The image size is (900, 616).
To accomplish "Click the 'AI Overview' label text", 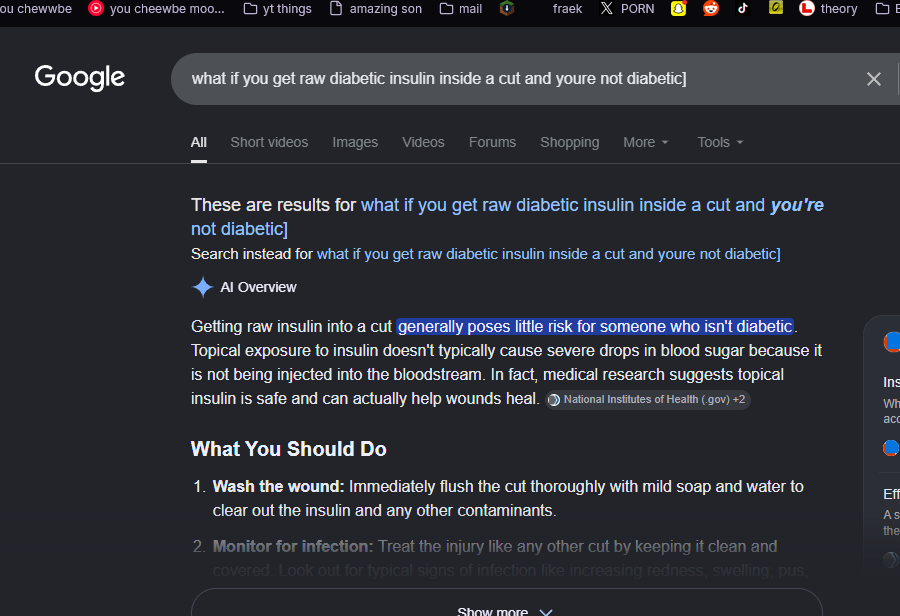I will [x=258, y=287].
